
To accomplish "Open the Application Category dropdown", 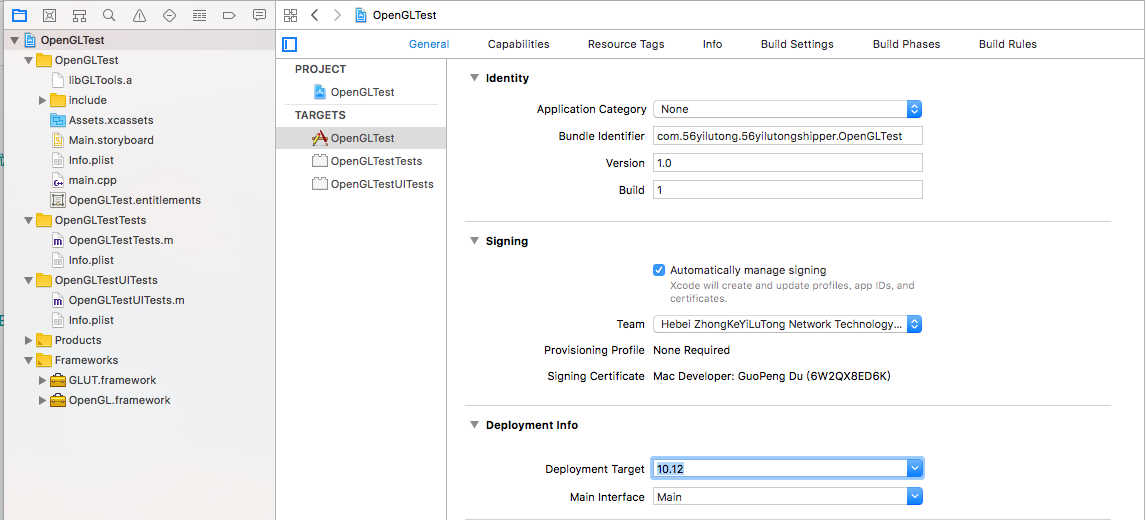I will pyautogui.click(x=787, y=109).
